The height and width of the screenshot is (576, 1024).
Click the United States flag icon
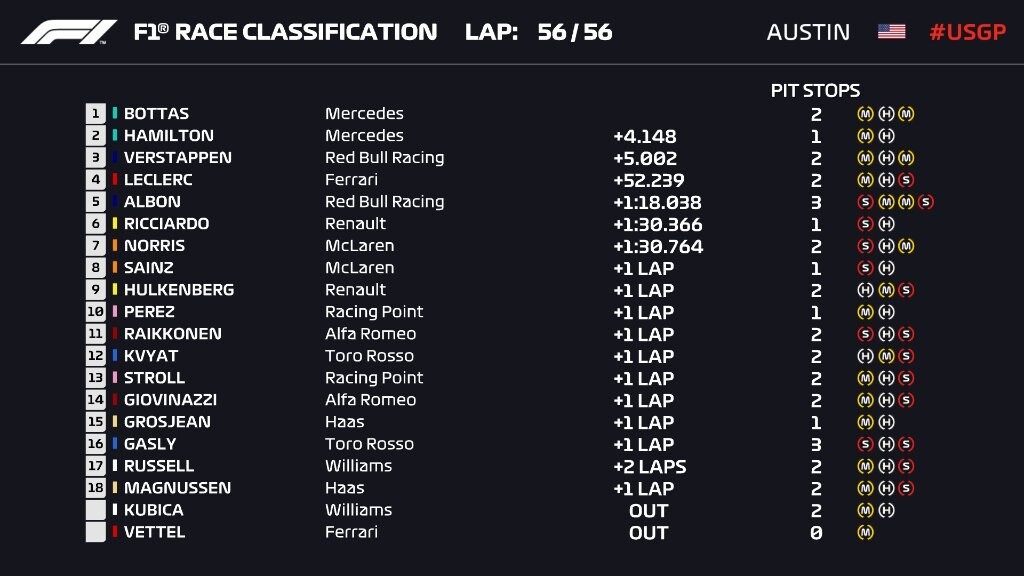[x=891, y=32]
